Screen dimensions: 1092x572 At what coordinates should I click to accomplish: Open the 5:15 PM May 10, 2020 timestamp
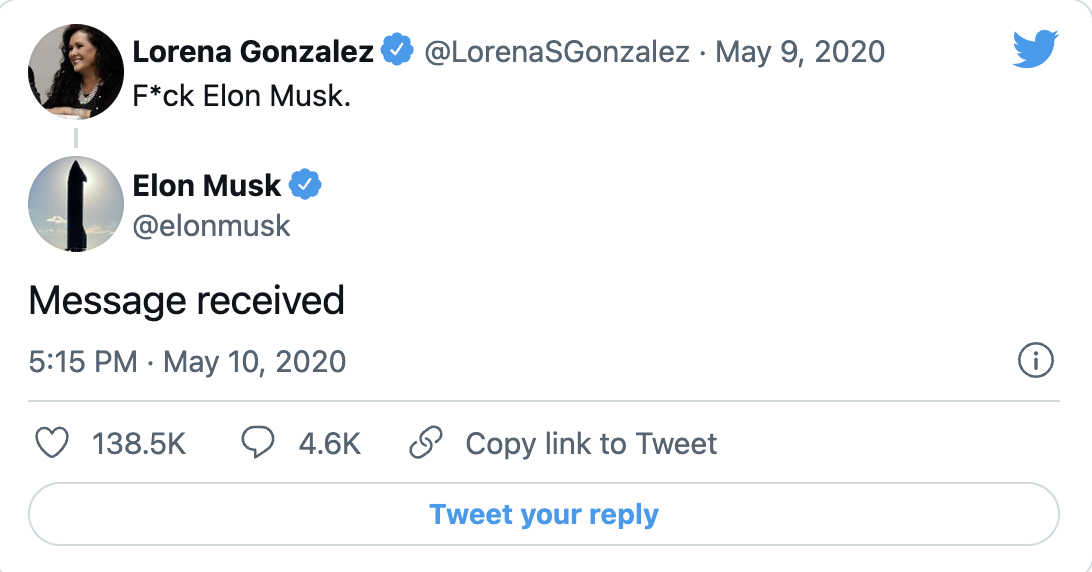tap(187, 361)
